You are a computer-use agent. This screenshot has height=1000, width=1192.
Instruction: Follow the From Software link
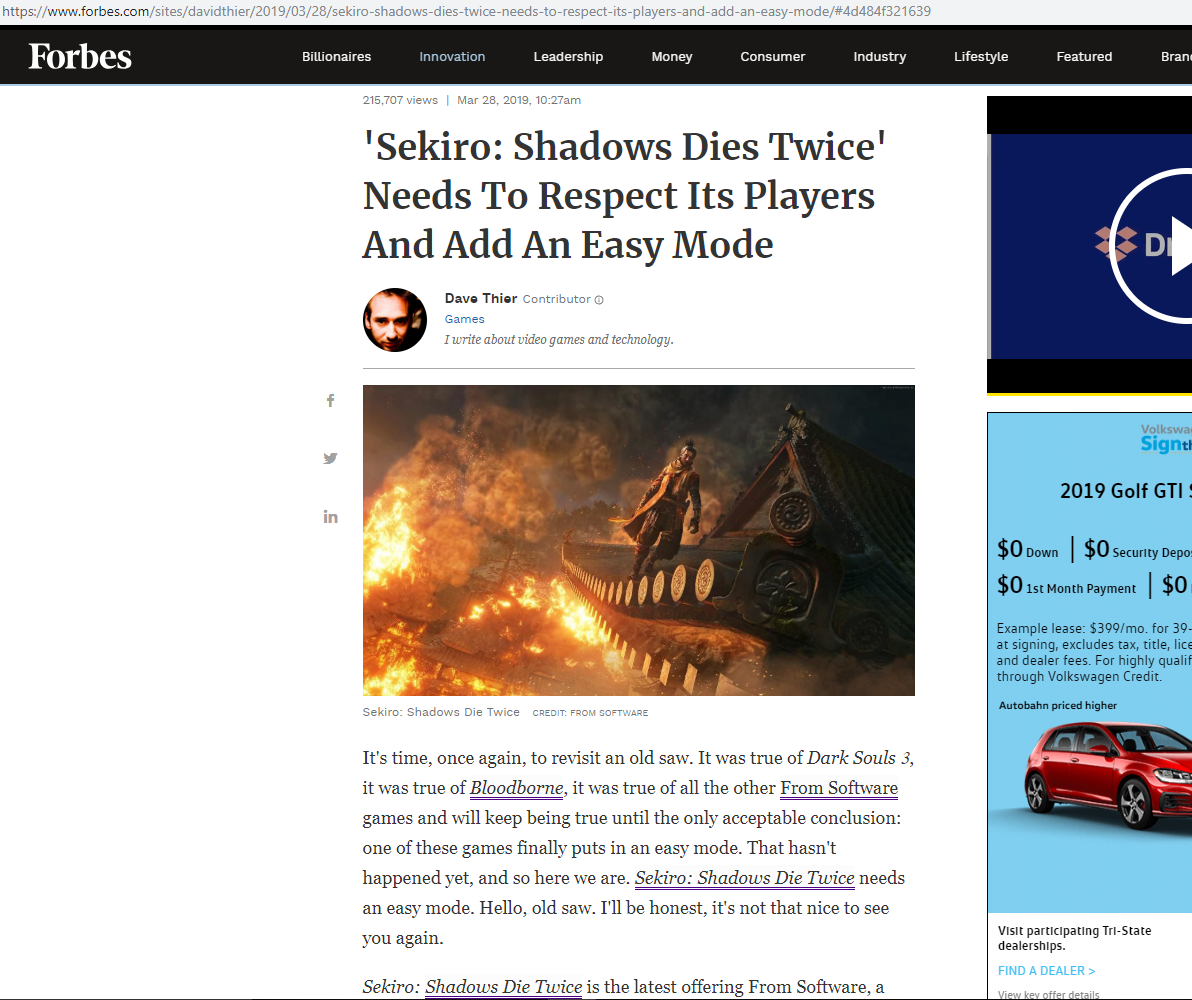tap(839, 788)
